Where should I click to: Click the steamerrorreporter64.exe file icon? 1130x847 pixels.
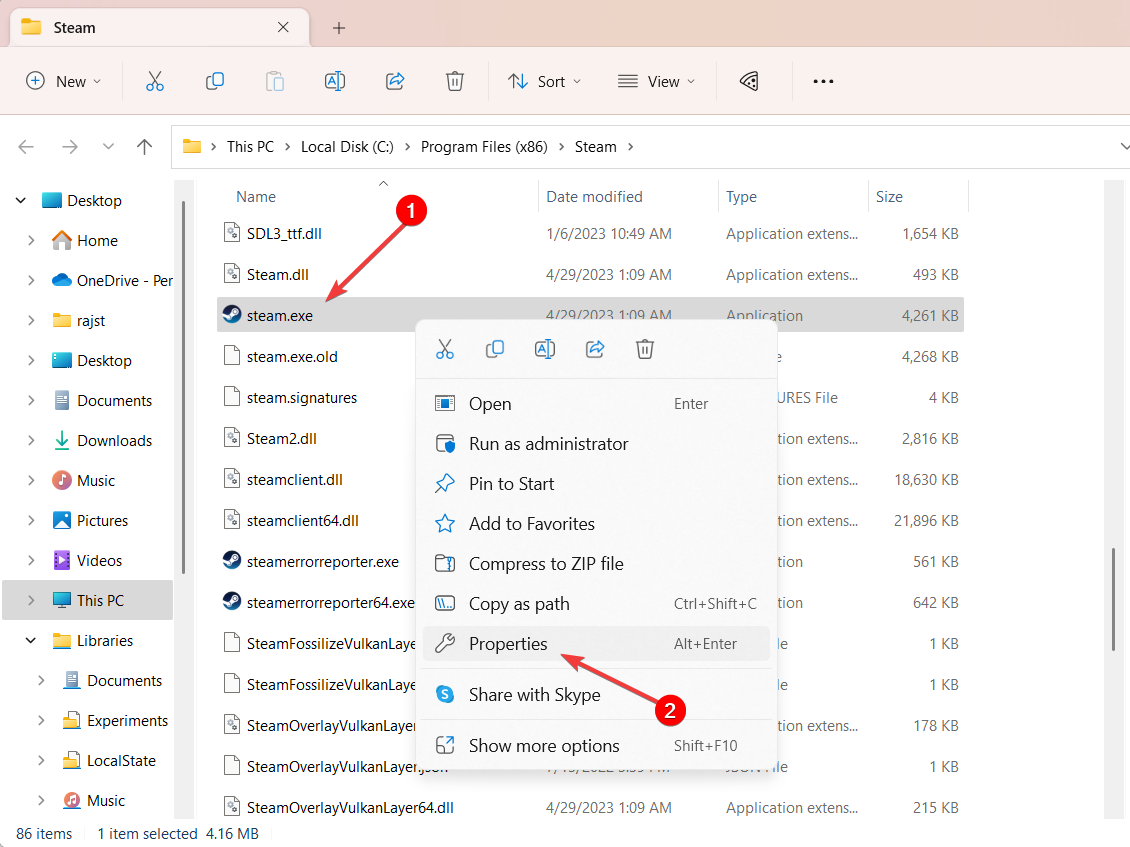[231, 601]
